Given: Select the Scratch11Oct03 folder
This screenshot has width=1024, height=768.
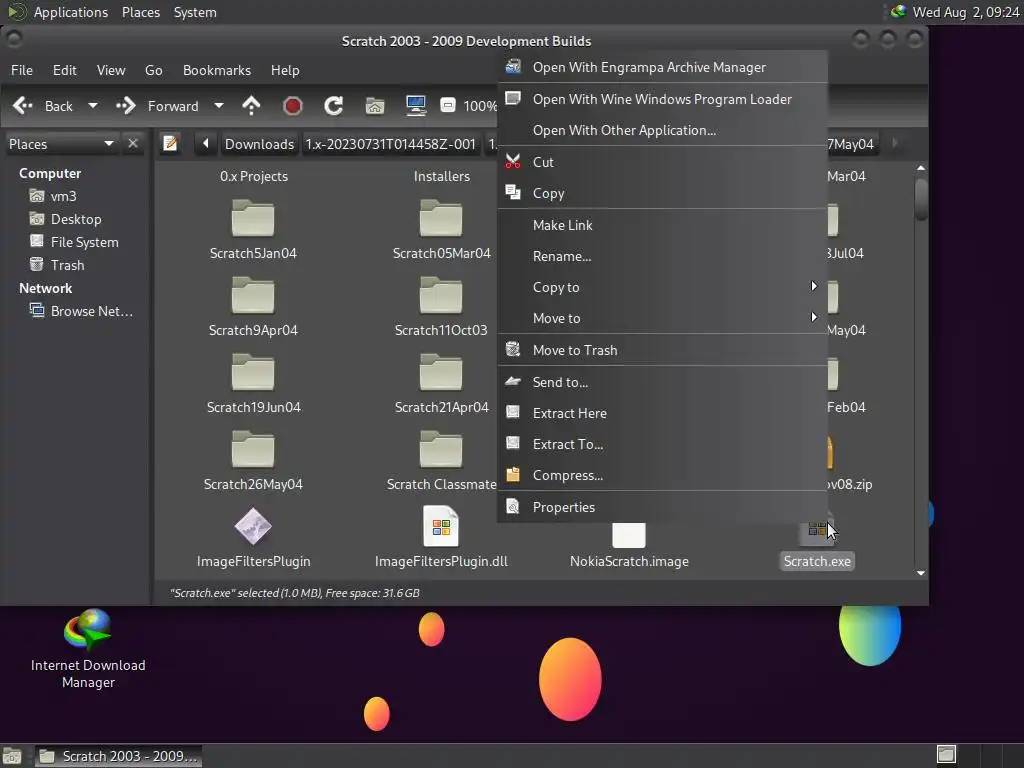Looking at the screenshot, I should pos(441,307).
